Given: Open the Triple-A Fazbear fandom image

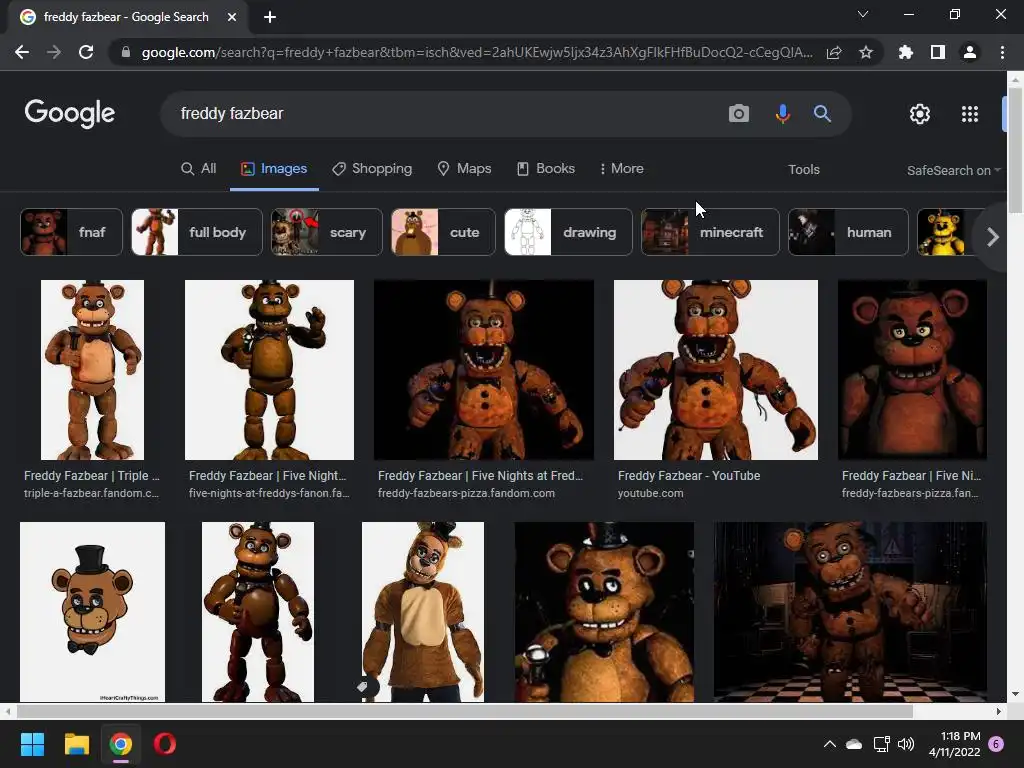Looking at the screenshot, I should (92, 370).
